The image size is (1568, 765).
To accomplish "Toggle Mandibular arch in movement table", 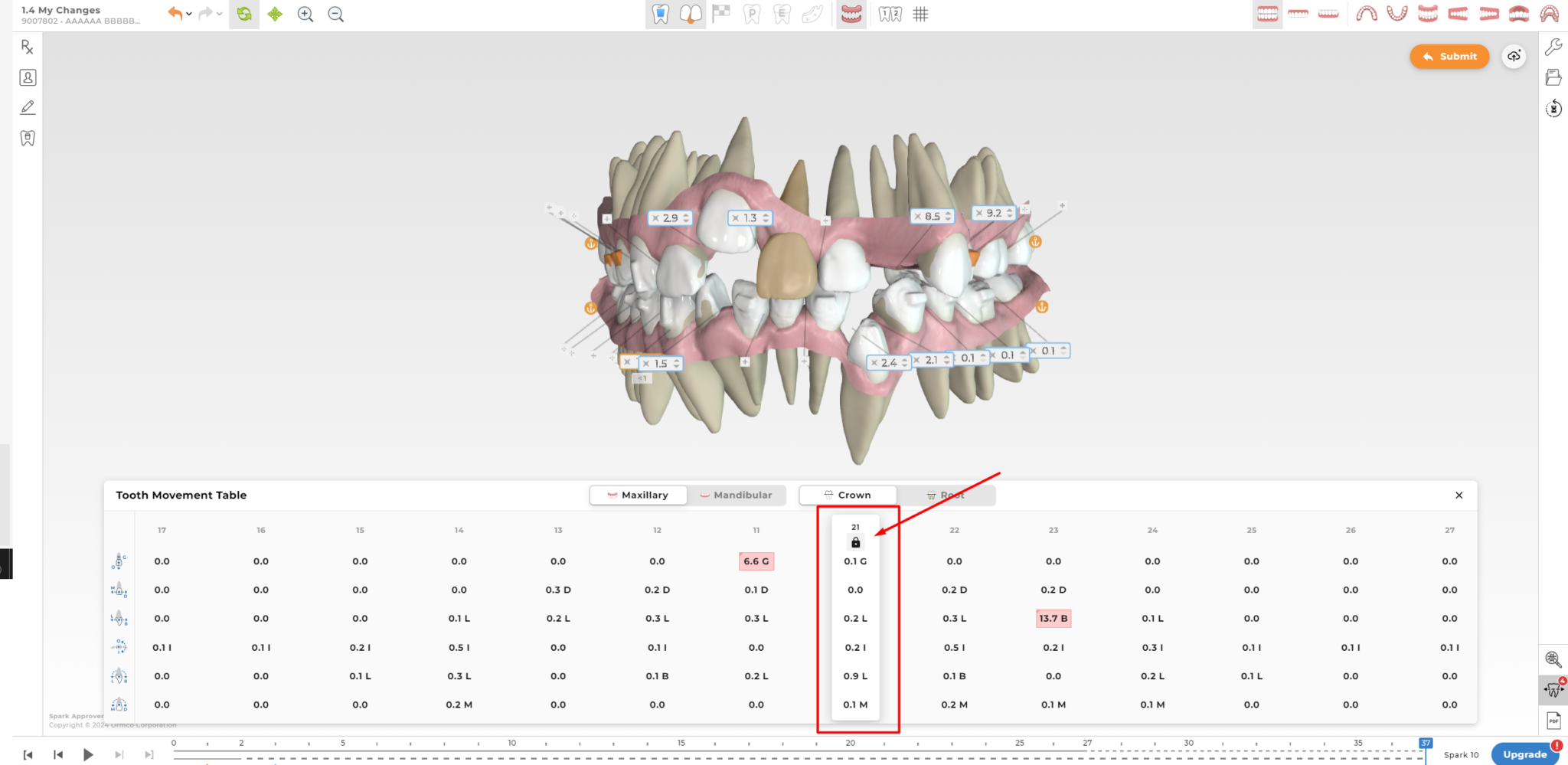I will pos(736,495).
